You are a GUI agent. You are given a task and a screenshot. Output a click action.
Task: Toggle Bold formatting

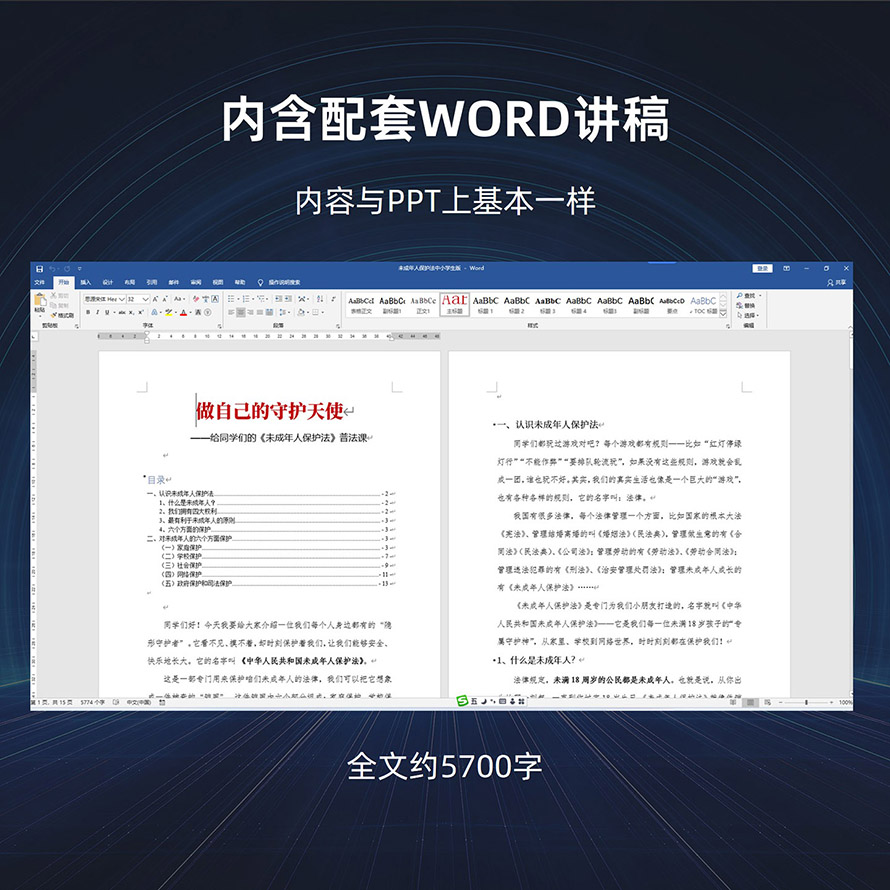(88, 312)
